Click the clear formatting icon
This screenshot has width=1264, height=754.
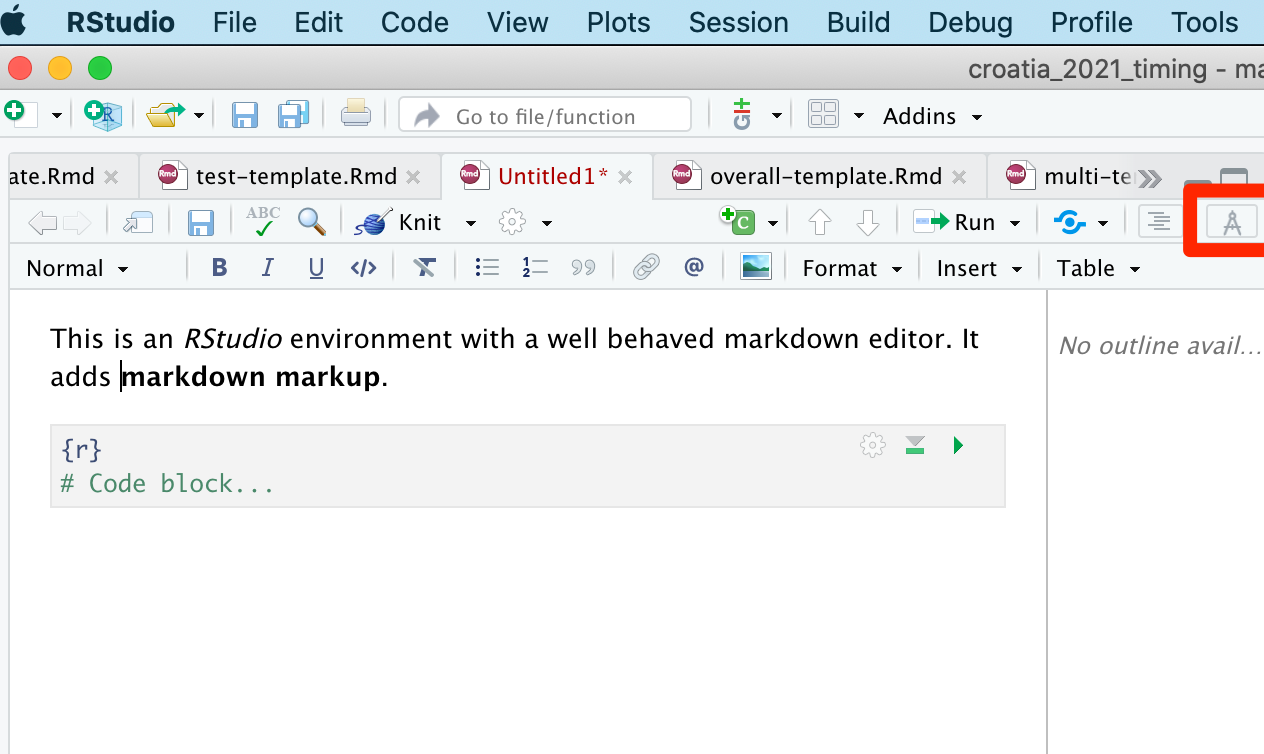[425, 267]
